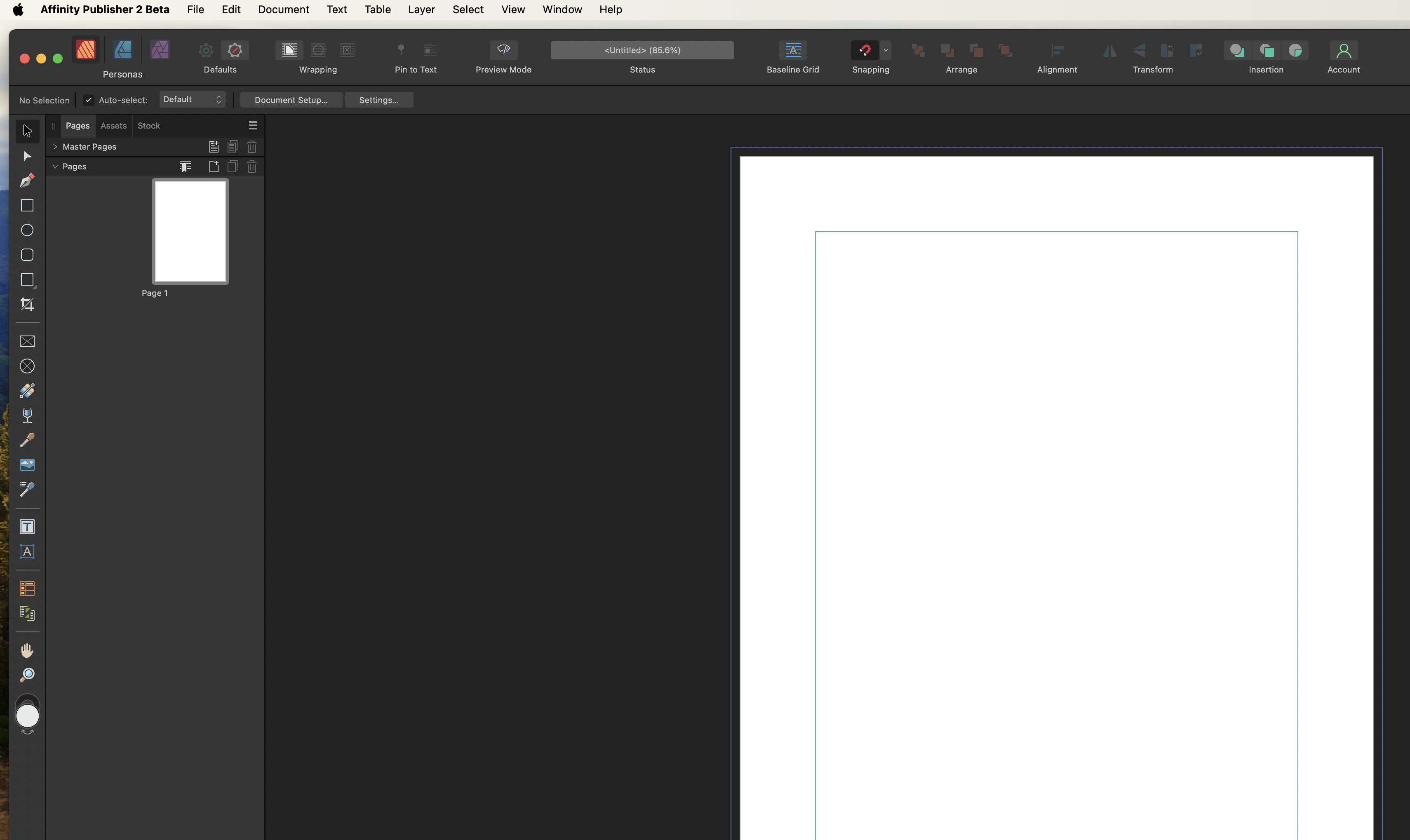Image resolution: width=1410 pixels, height=840 pixels.
Task: Select the Style Picker tool
Action: [x=27, y=490]
